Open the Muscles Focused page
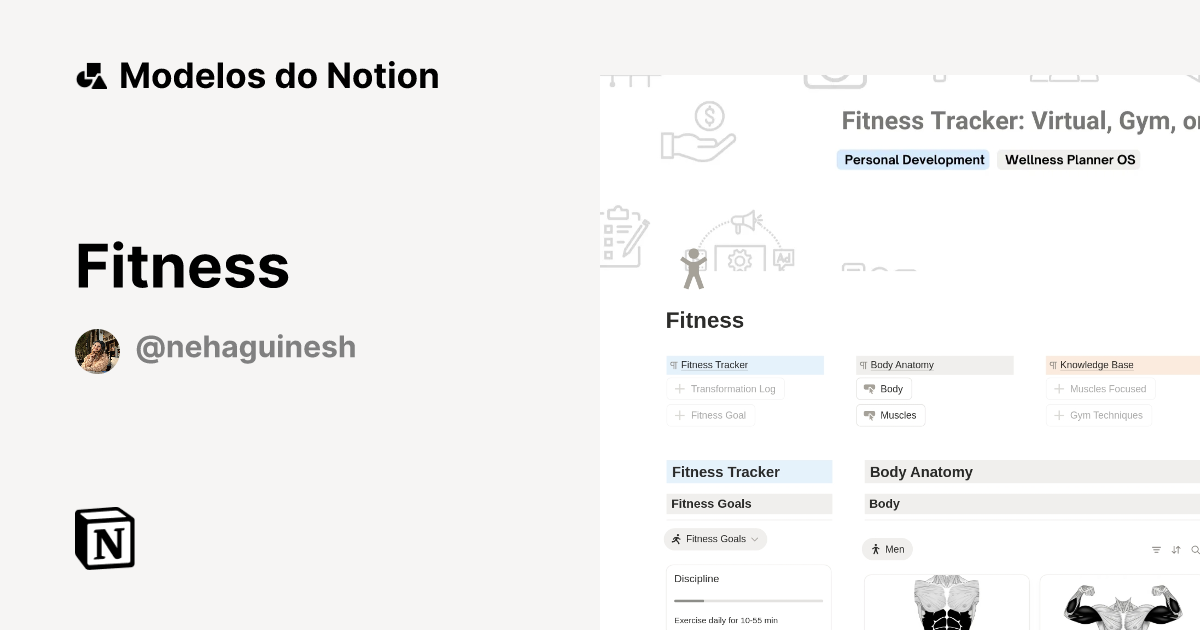Screen dimensions: 1200x630 1108,389
